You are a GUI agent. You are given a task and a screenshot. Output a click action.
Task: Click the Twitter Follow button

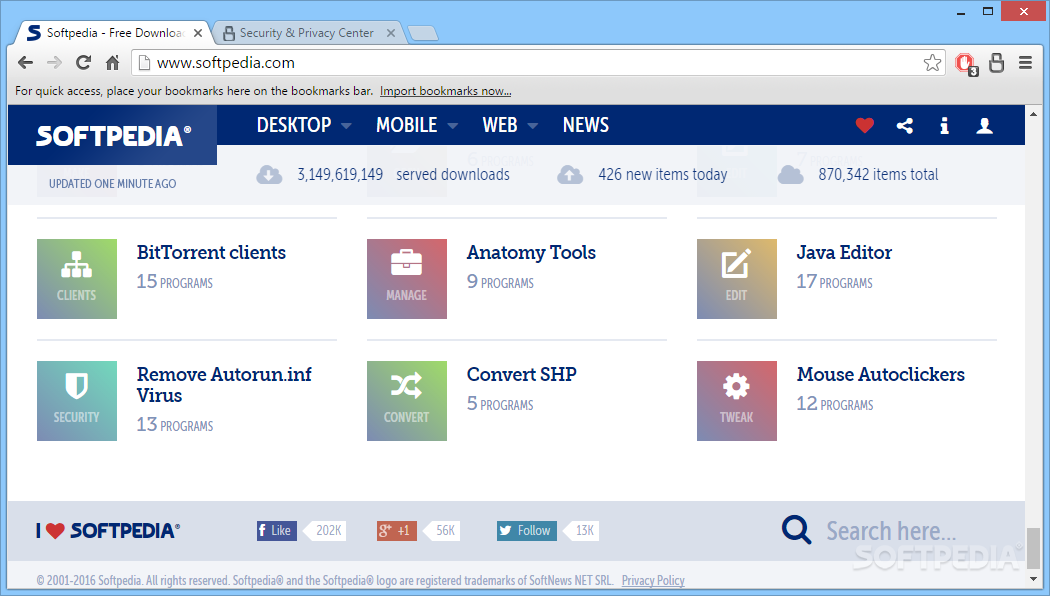click(526, 530)
